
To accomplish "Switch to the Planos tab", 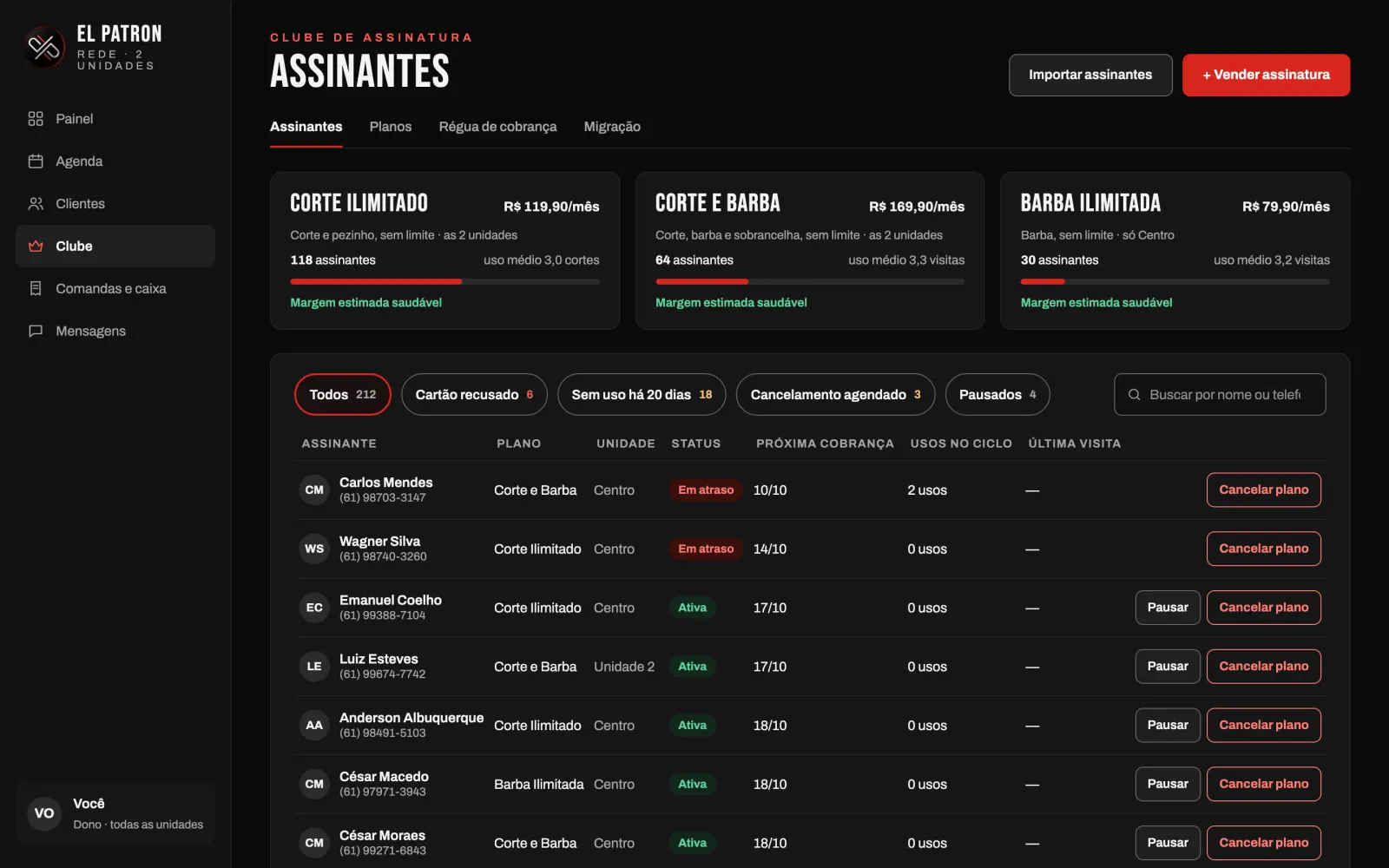I will pos(391,127).
